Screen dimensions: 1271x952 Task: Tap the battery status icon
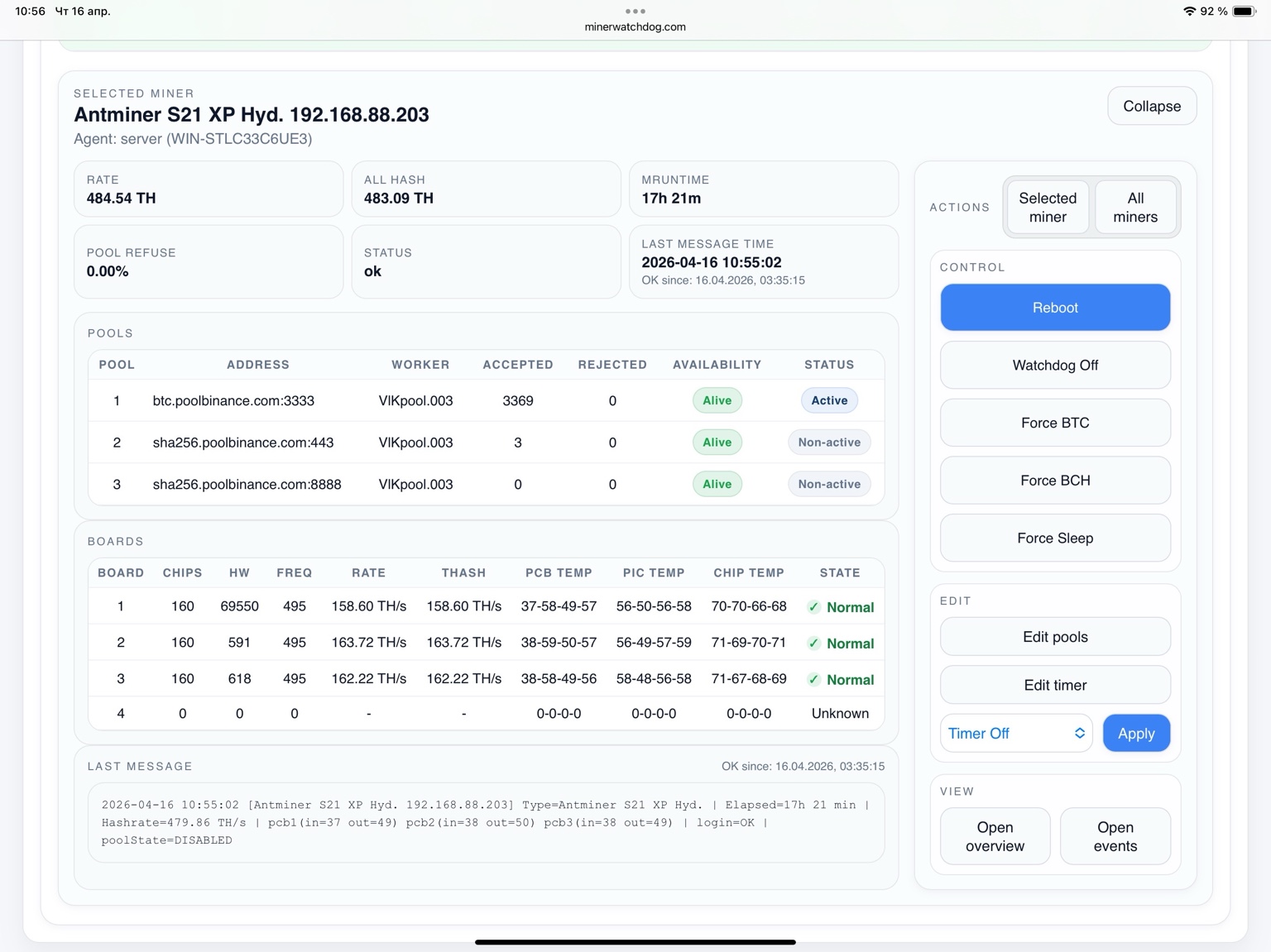[x=1244, y=12]
